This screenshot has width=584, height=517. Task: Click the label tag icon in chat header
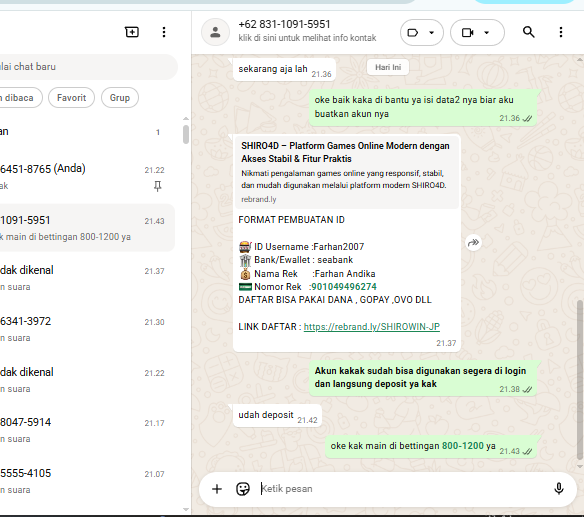coord(413,33)
